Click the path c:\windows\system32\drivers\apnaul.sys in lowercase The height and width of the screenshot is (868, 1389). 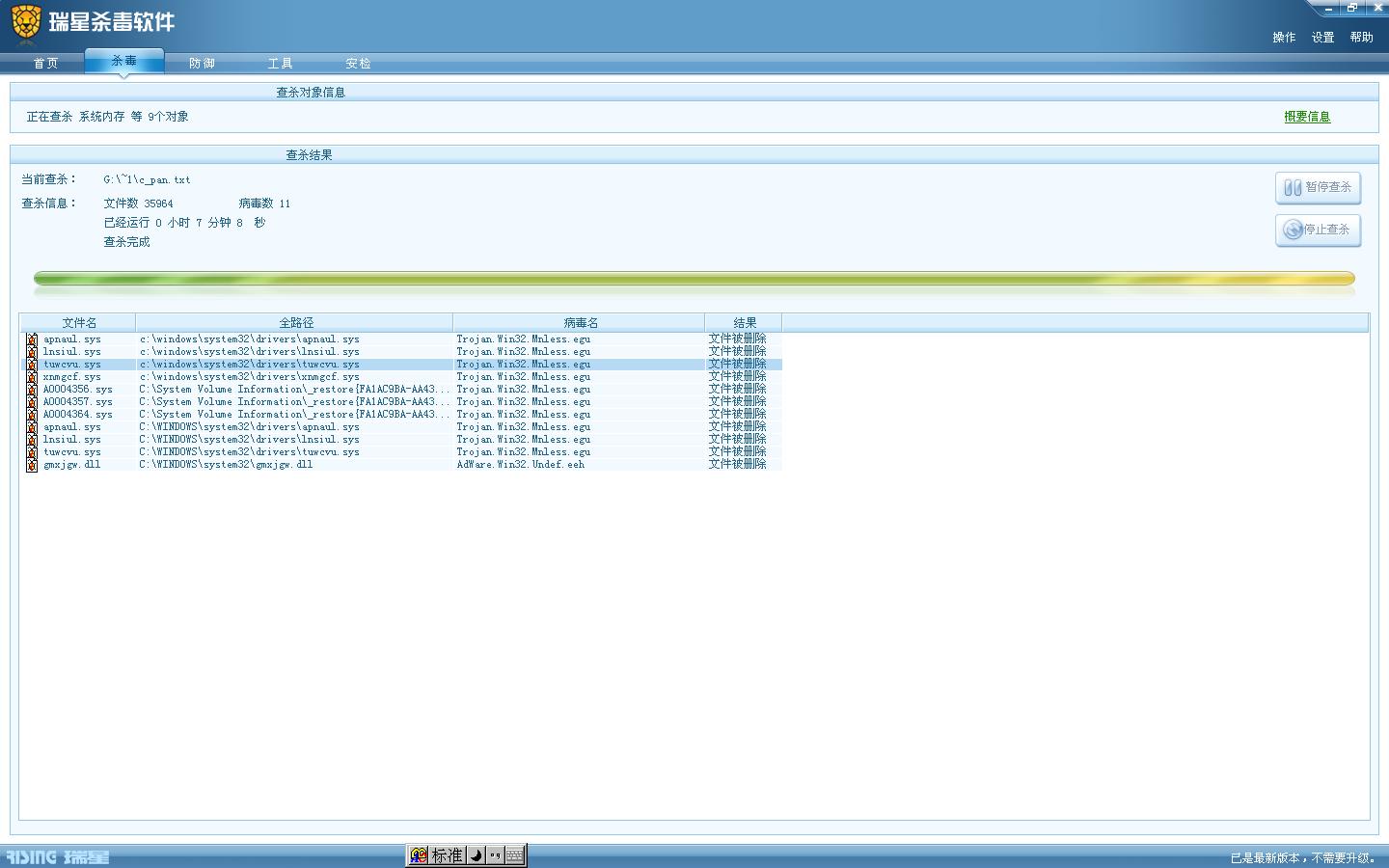tap(249, 339)
